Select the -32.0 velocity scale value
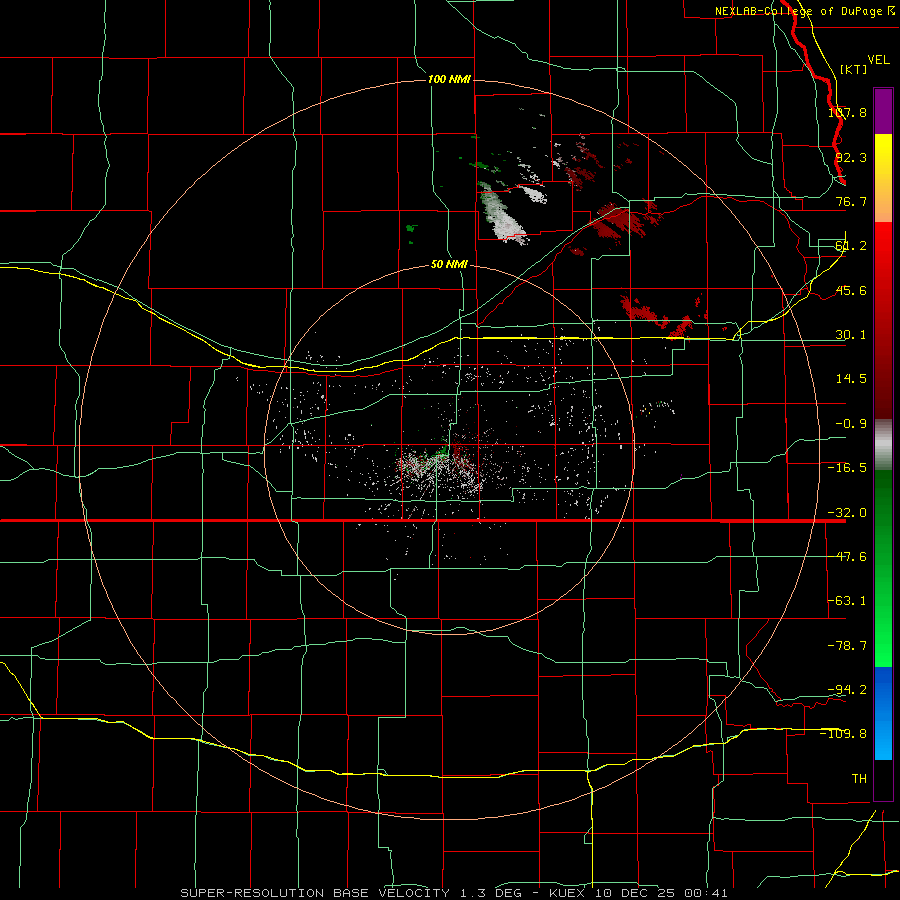Image resolution: width=900 pixels, height=900 pixels. pos(847,513)
